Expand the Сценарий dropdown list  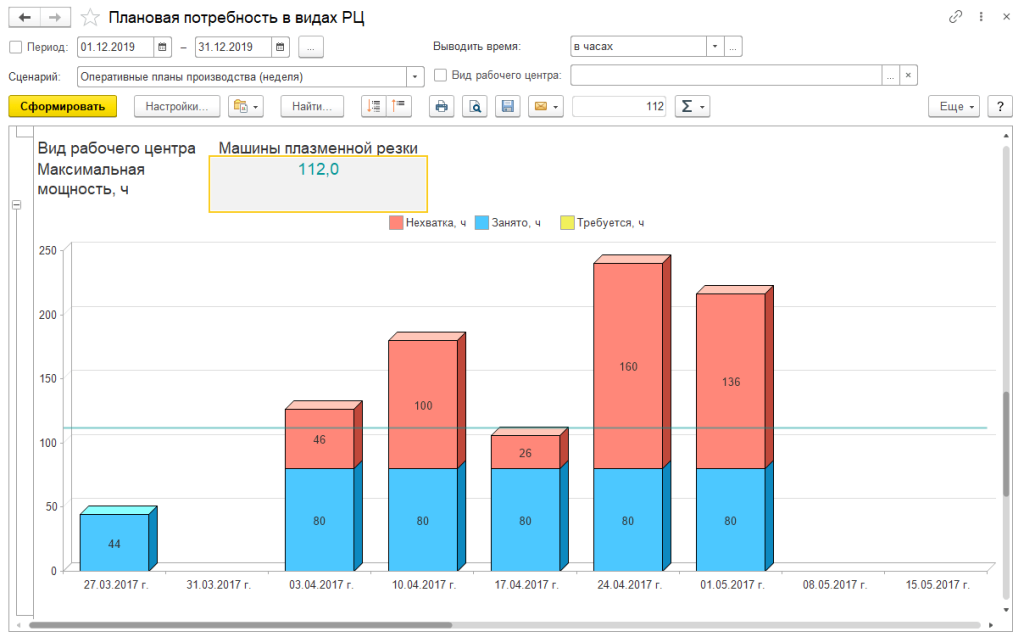click(x=415, y=76)
